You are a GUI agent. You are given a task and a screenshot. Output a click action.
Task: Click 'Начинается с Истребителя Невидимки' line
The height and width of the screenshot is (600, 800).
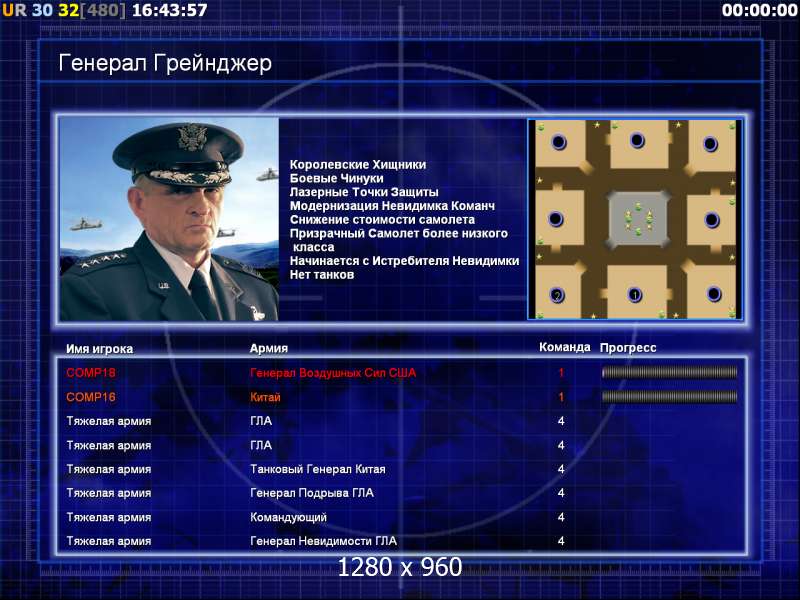click(405, 261)
